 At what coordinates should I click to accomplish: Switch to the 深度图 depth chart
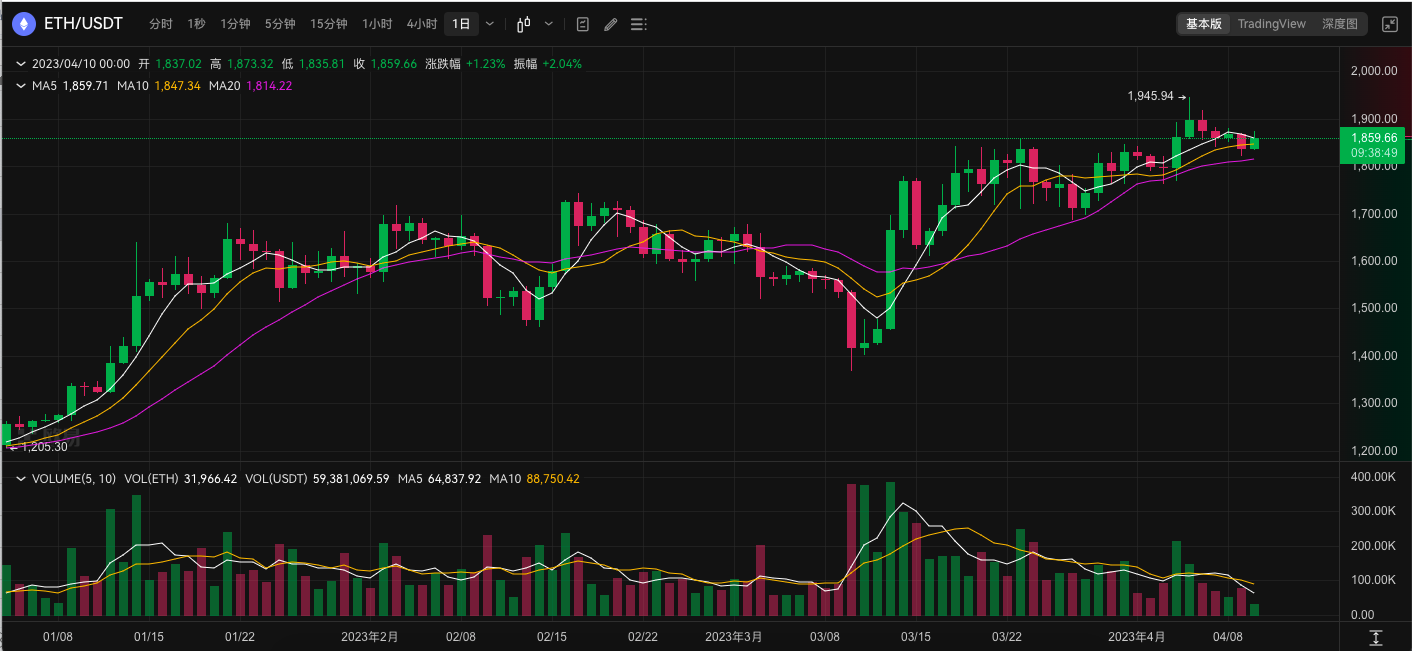click(x=1339, y=24)
